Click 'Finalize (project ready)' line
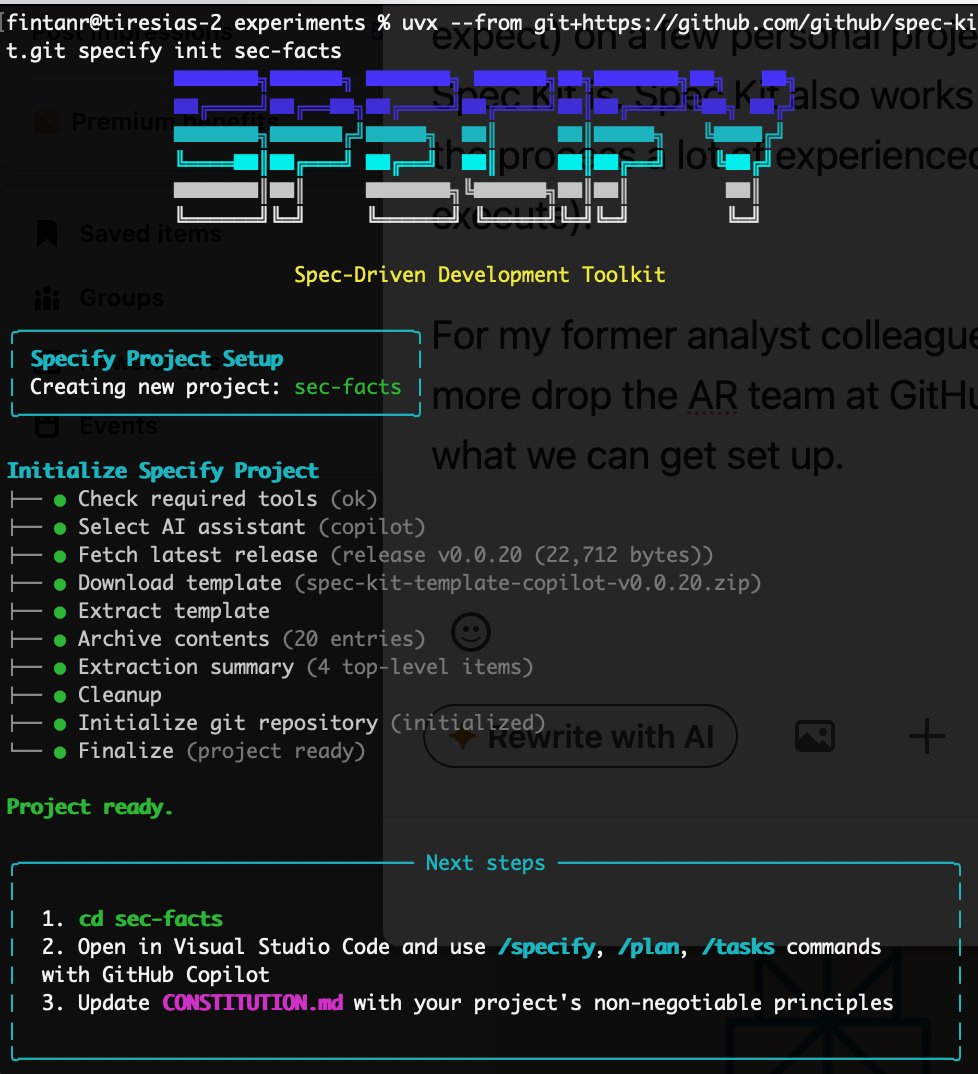The height and width of the screenshot is (1074, 978). click(221, 751)
